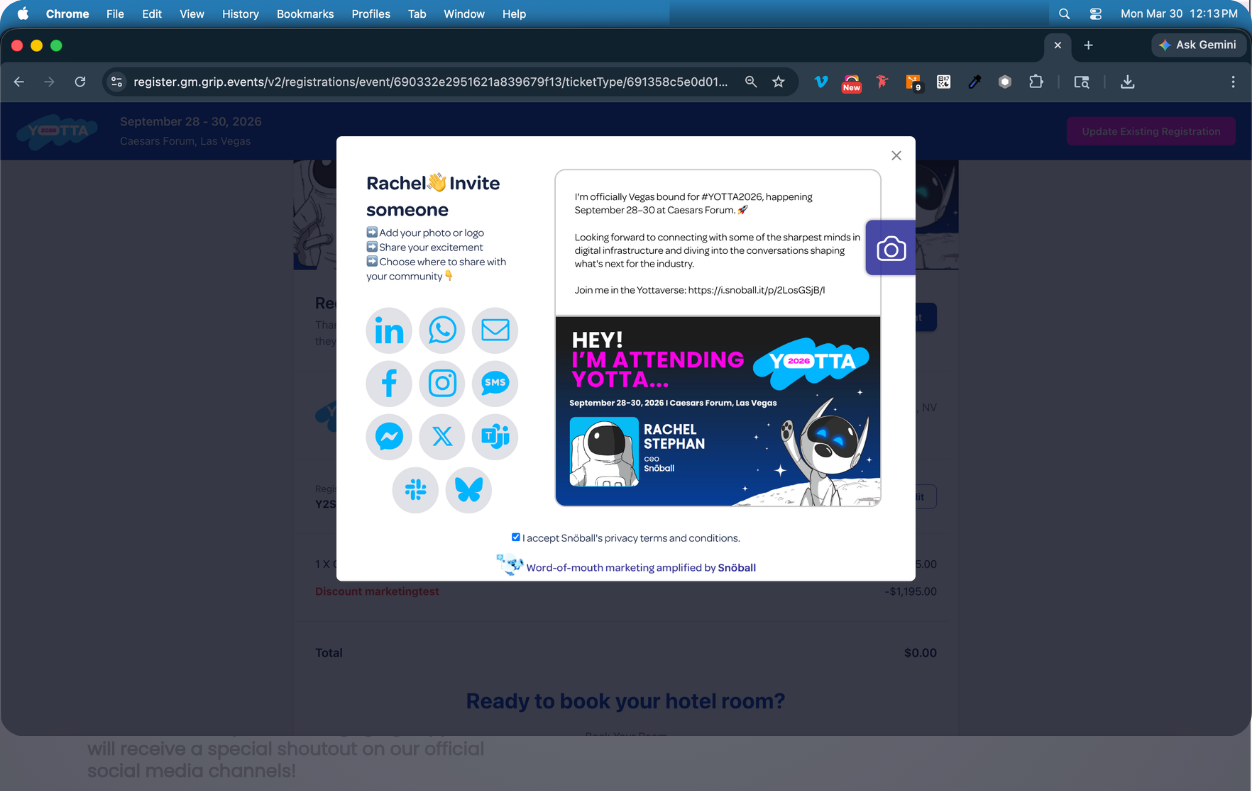
Task: Open the Apple menu
Action: click(22, 14)
